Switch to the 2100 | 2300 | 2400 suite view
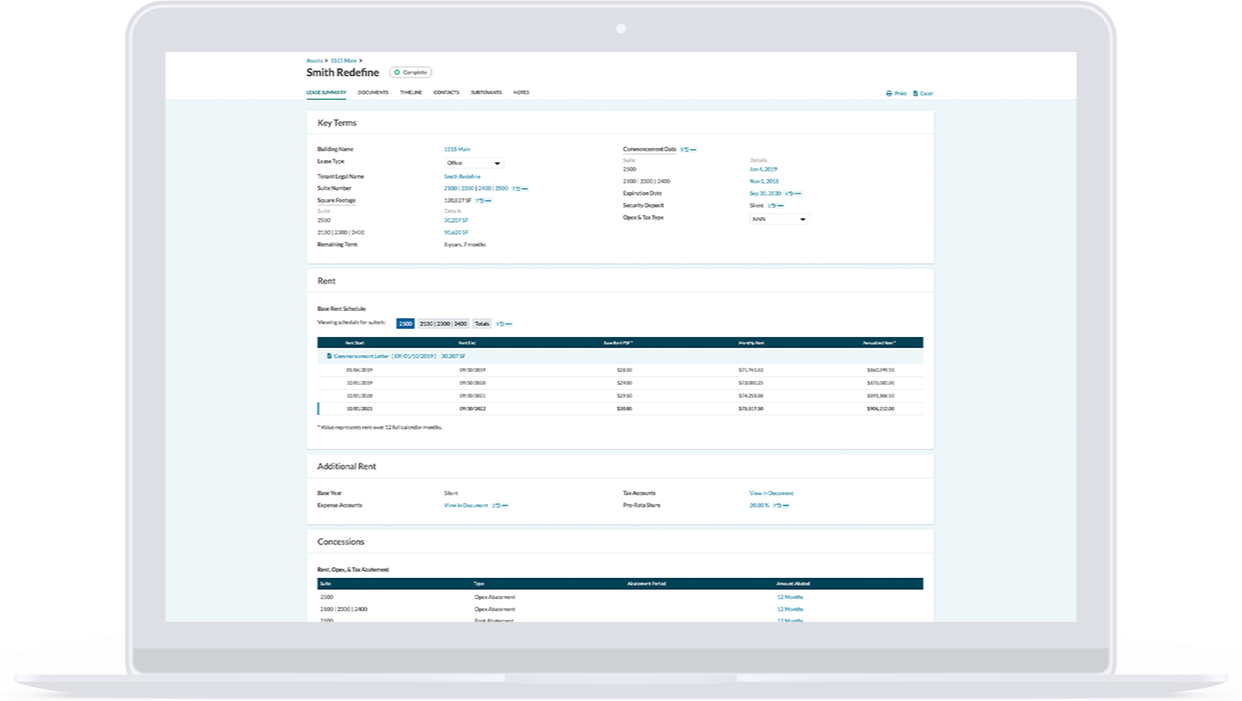The image size is (1242, 701). tap(442, 323)
